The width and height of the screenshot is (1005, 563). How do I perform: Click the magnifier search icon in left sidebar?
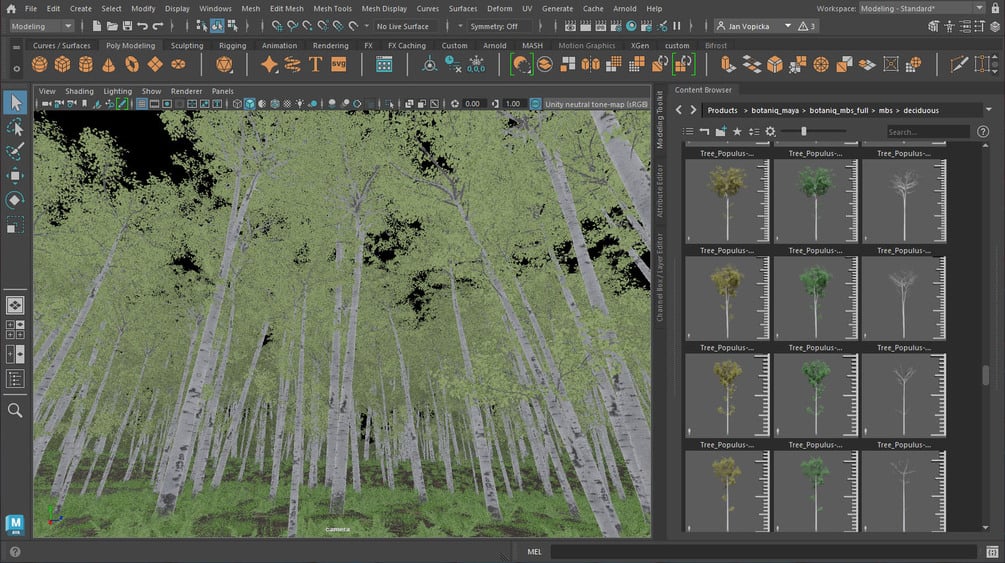coord(15,410)
